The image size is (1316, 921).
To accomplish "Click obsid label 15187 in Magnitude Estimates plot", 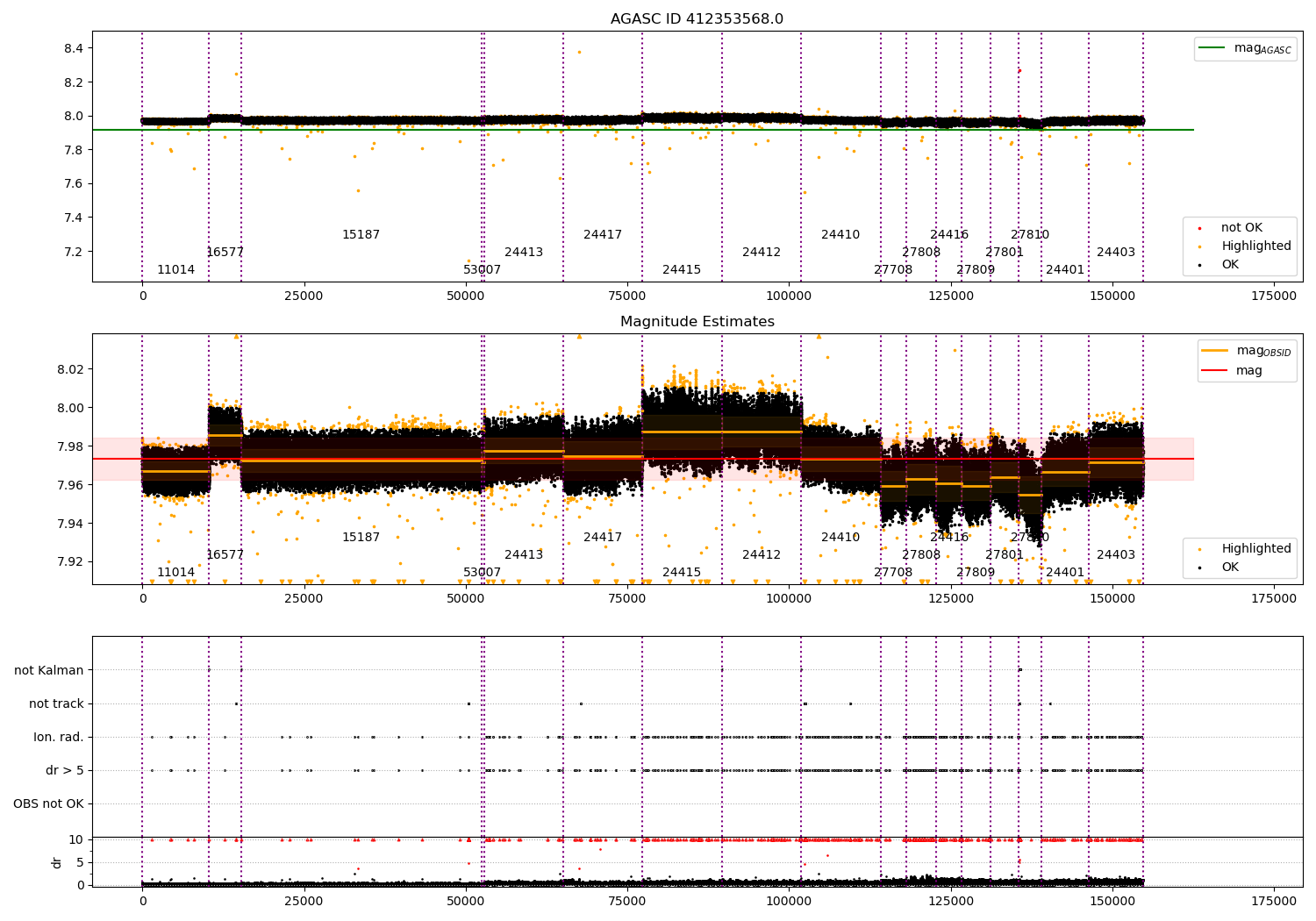I will click(361, 538).
